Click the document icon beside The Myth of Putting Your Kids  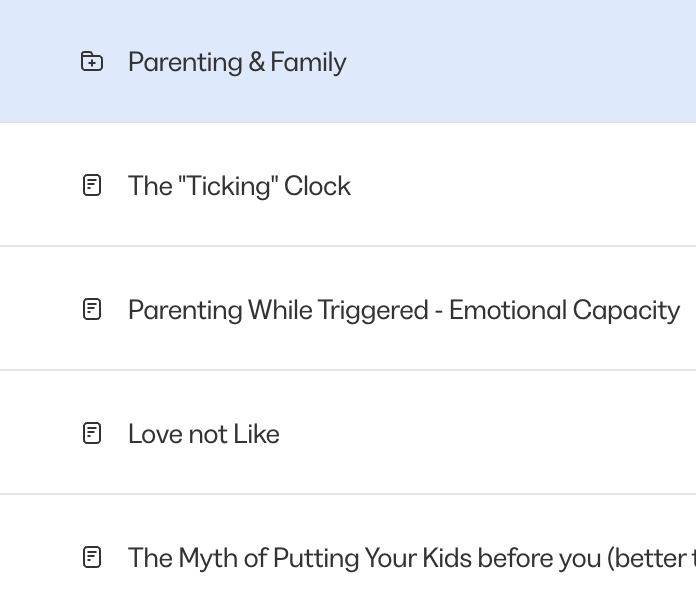coord(92,557)
